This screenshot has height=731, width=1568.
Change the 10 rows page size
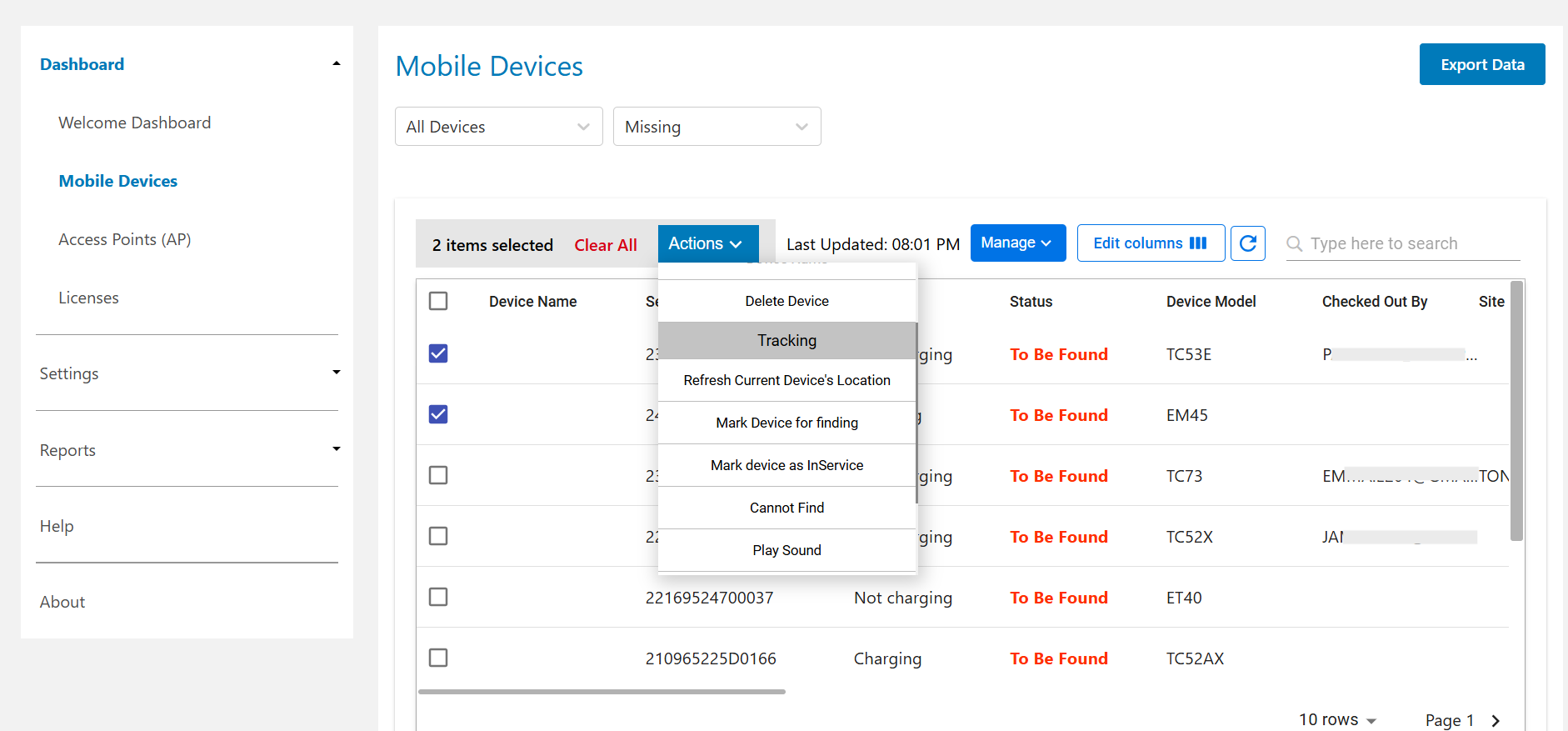coord(1337,719)
